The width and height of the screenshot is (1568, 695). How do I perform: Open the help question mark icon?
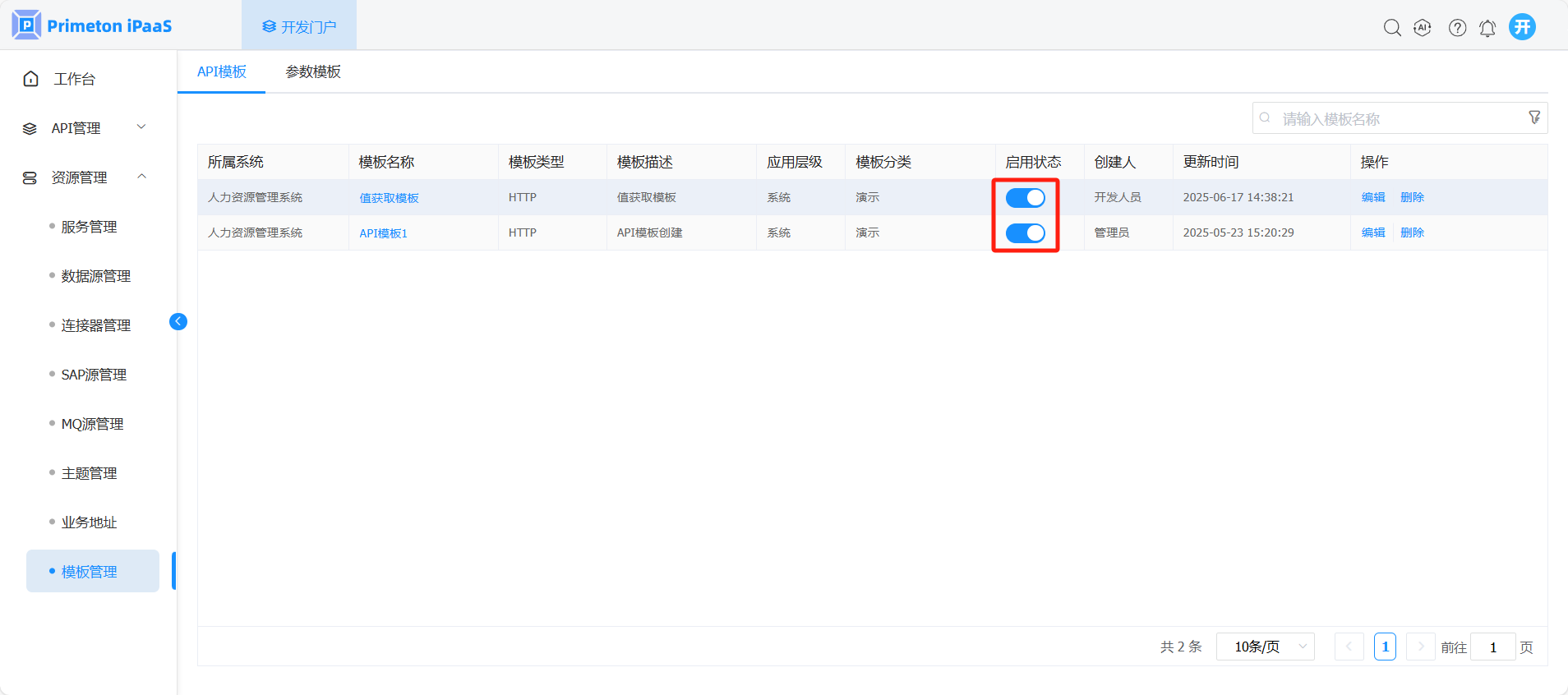[x=1457, y=28]
